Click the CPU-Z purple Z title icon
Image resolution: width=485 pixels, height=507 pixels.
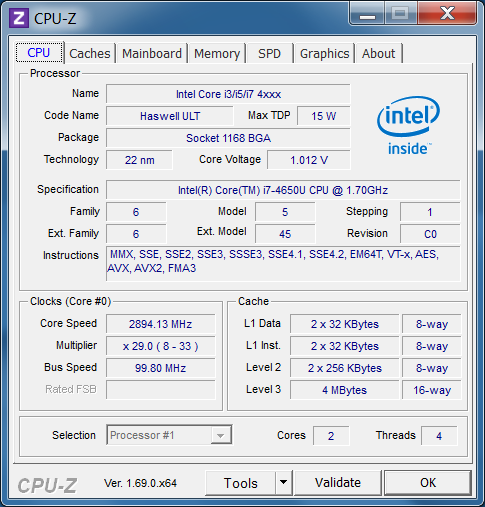(x=19, y=18)
